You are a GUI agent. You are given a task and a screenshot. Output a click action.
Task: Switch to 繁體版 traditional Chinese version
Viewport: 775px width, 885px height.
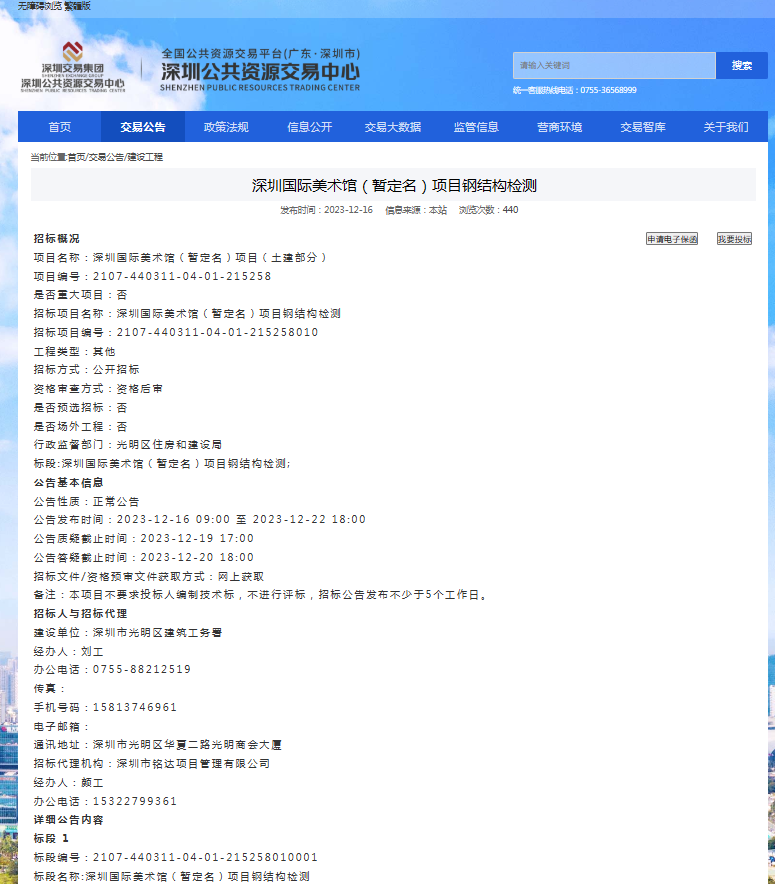click(x=78, y=6)
